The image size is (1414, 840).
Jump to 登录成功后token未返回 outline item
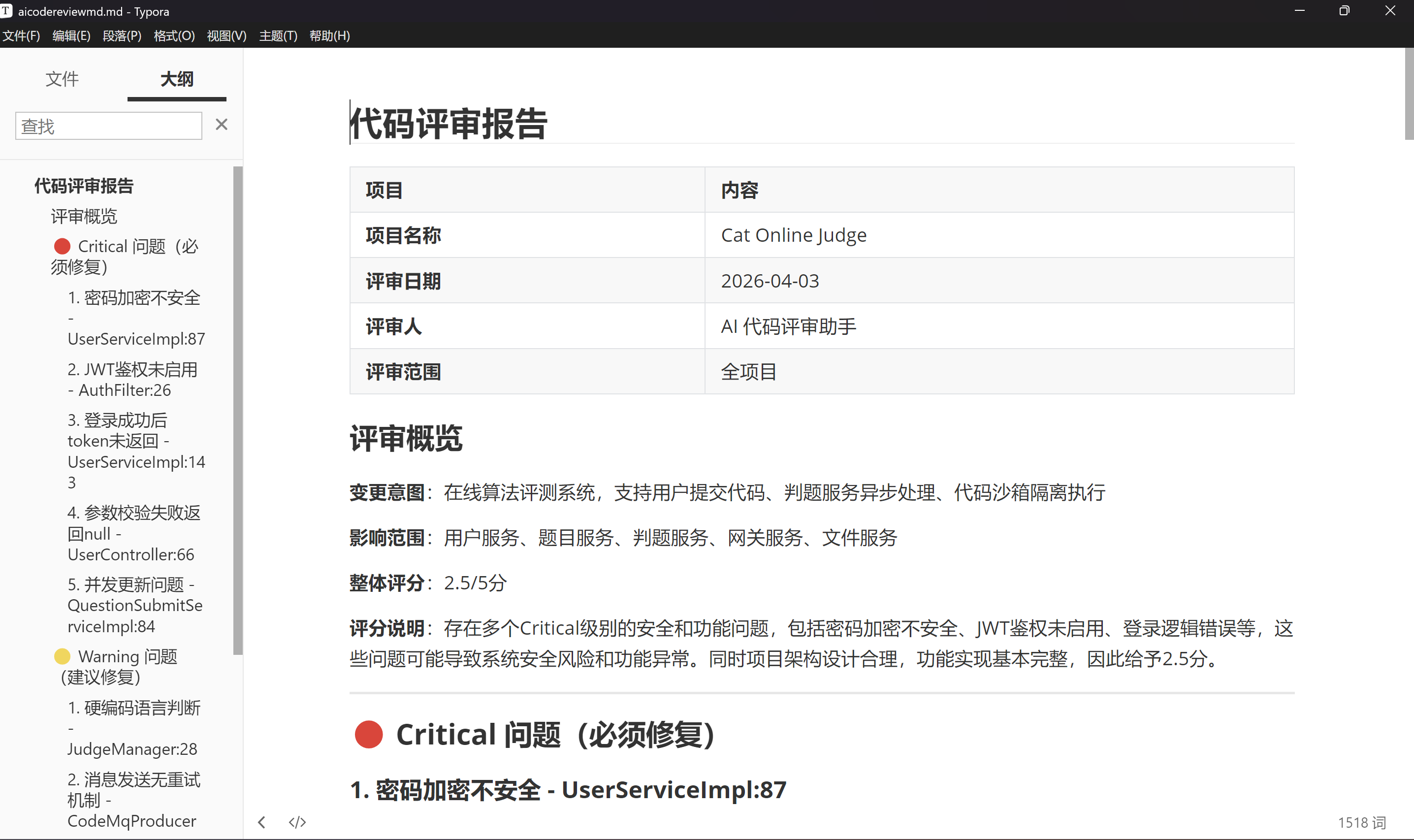136,451
